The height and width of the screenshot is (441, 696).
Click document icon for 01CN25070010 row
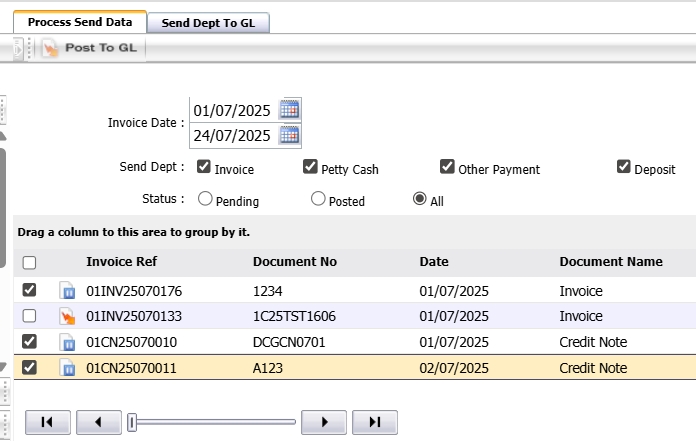click(x=68, y=342)
